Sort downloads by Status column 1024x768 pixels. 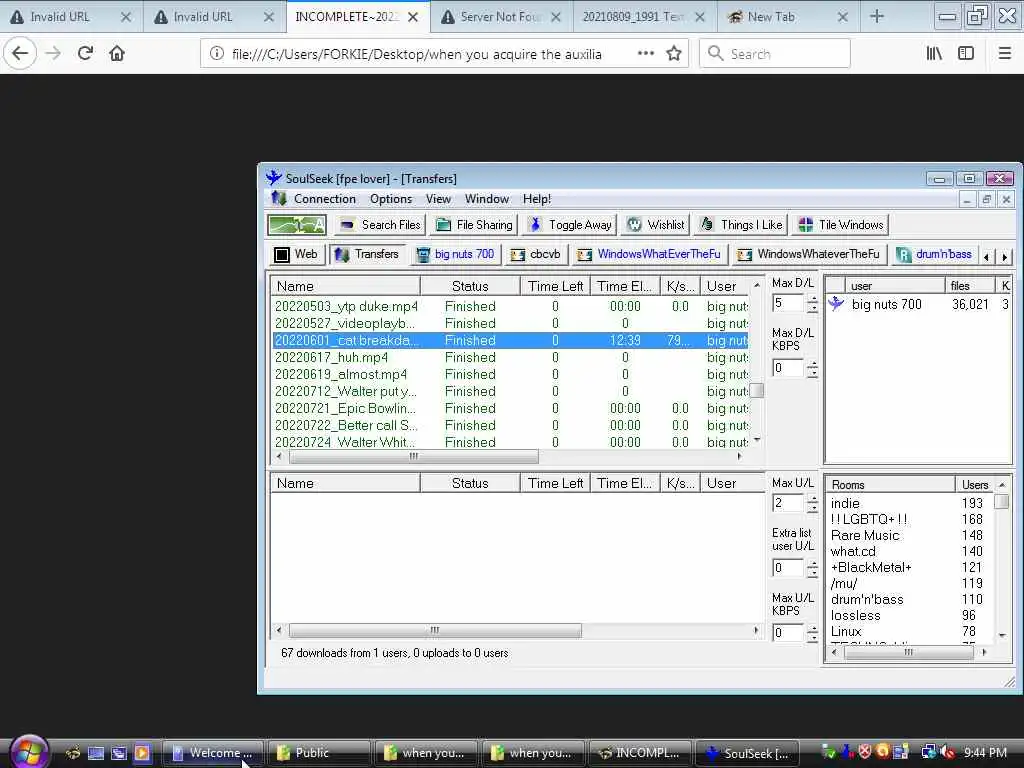[470, 286]
